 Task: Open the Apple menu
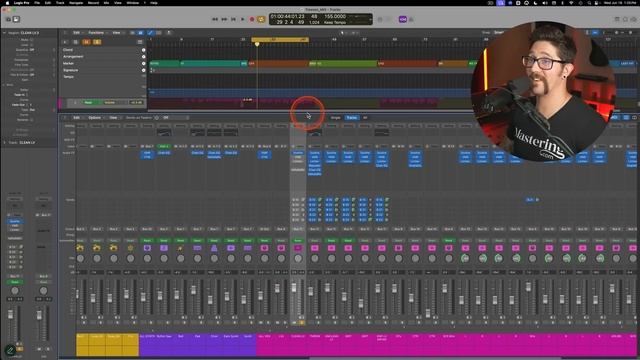point(7,2)
